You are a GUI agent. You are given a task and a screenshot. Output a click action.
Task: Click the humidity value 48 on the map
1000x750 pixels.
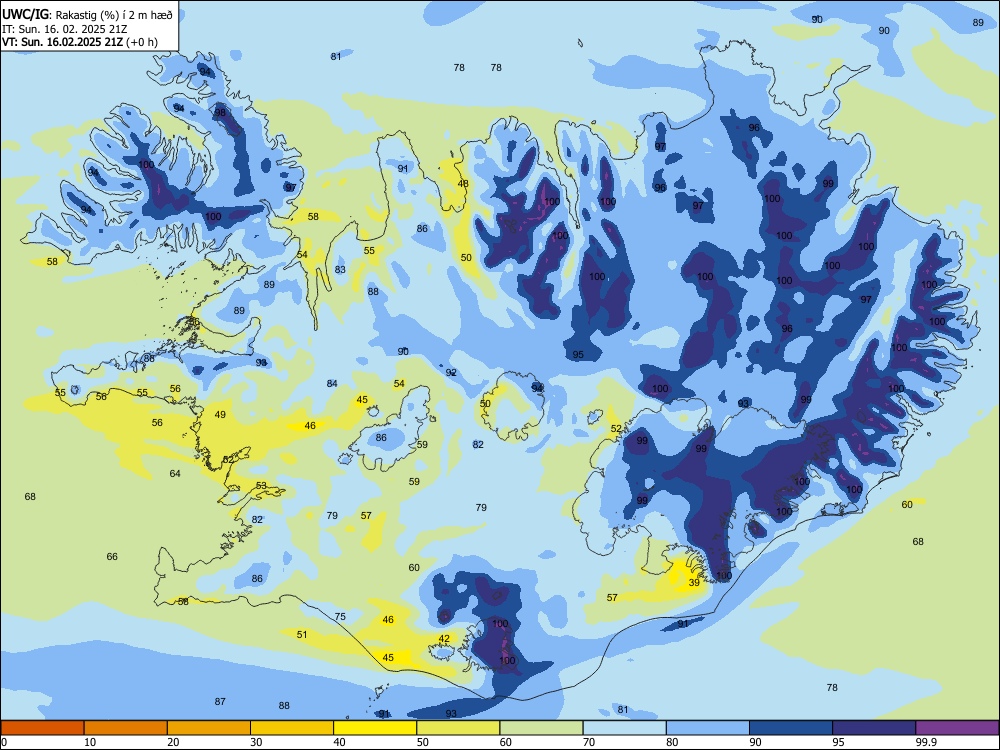coord(463,184)
